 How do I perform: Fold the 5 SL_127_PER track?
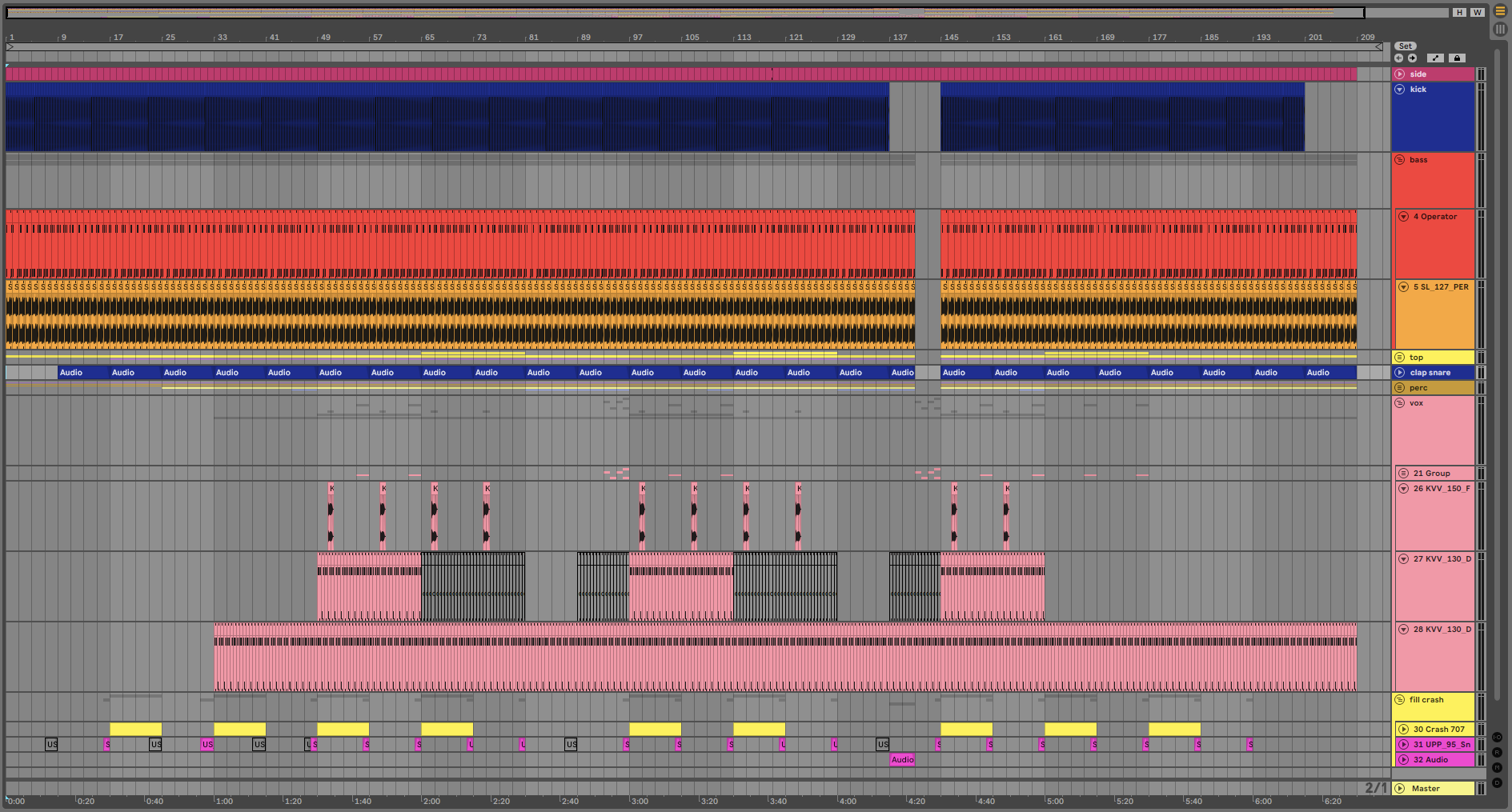click(1403, 287)
